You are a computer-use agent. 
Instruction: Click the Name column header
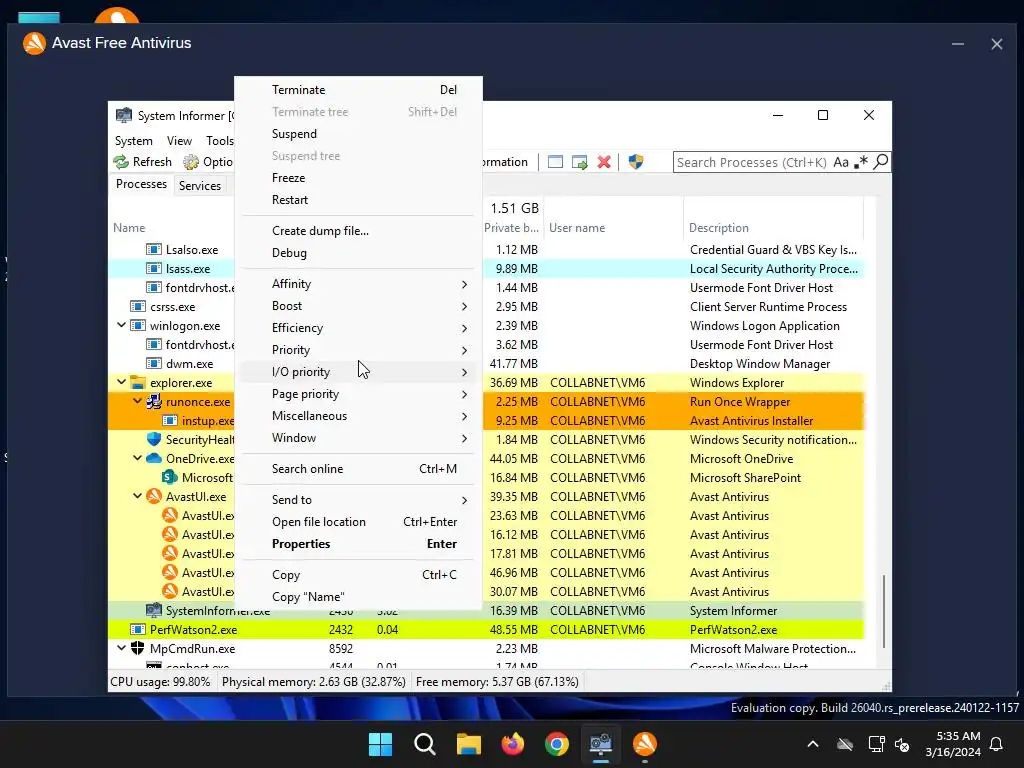coord(129,228)
